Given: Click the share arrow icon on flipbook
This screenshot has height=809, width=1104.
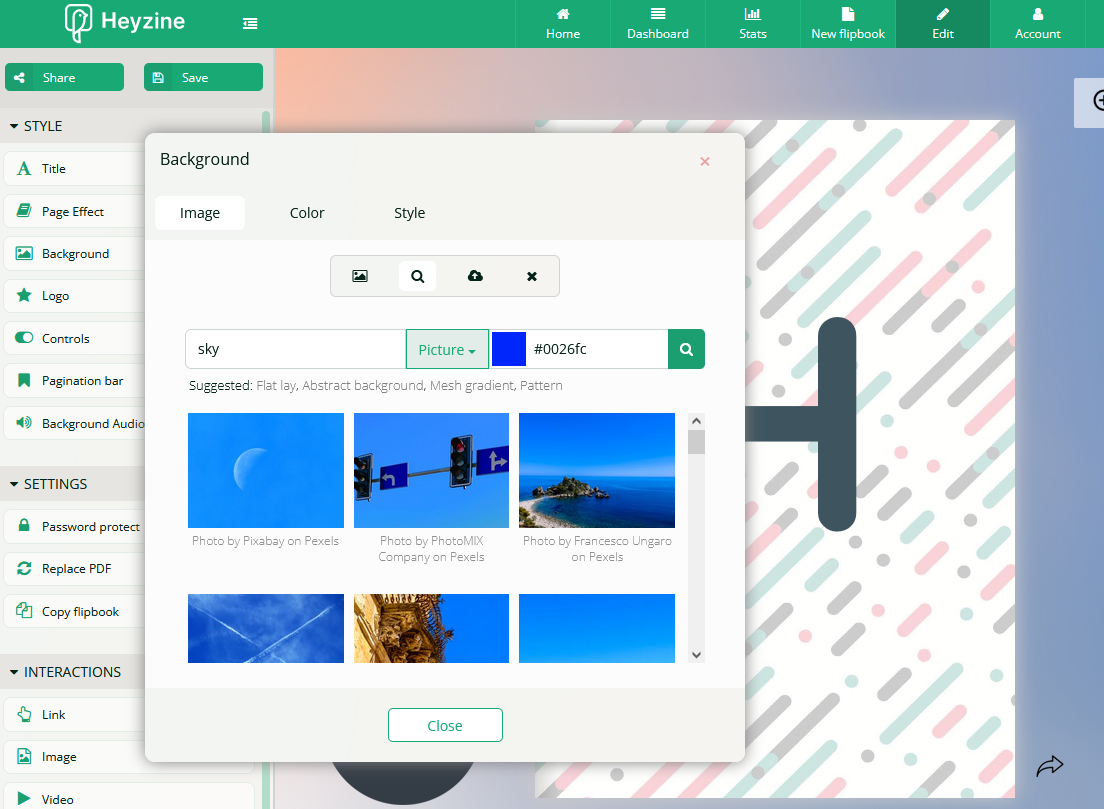Looking at the screenshot, I should pos(1049,765).
